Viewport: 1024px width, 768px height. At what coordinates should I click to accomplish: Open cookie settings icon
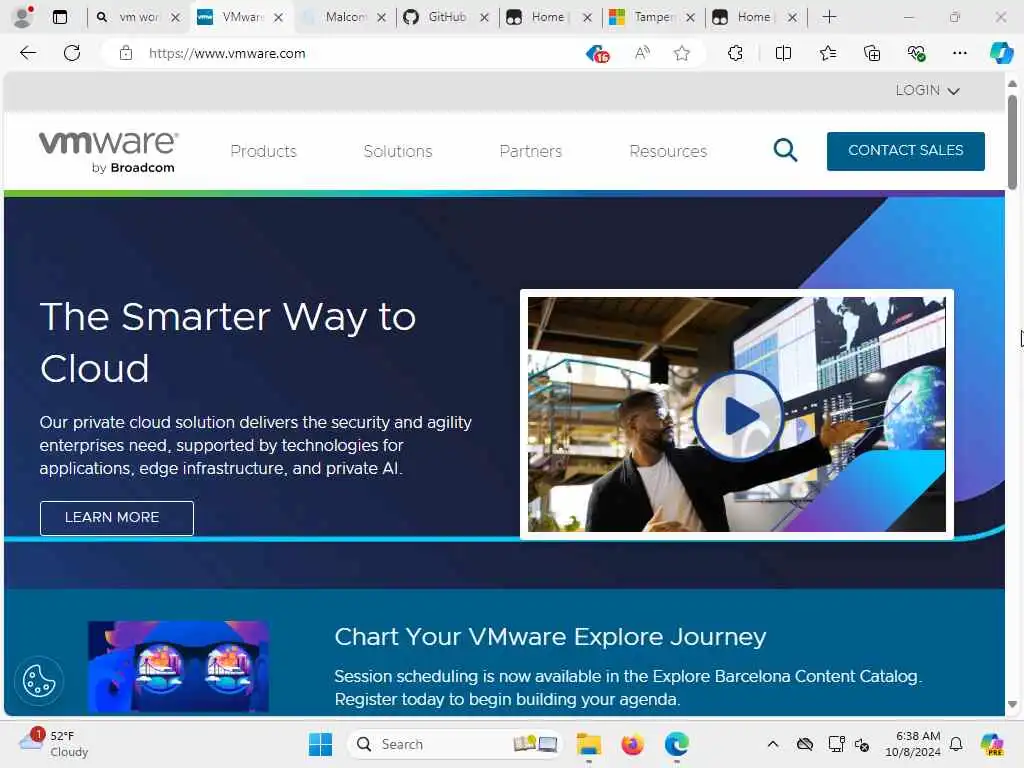39,682
